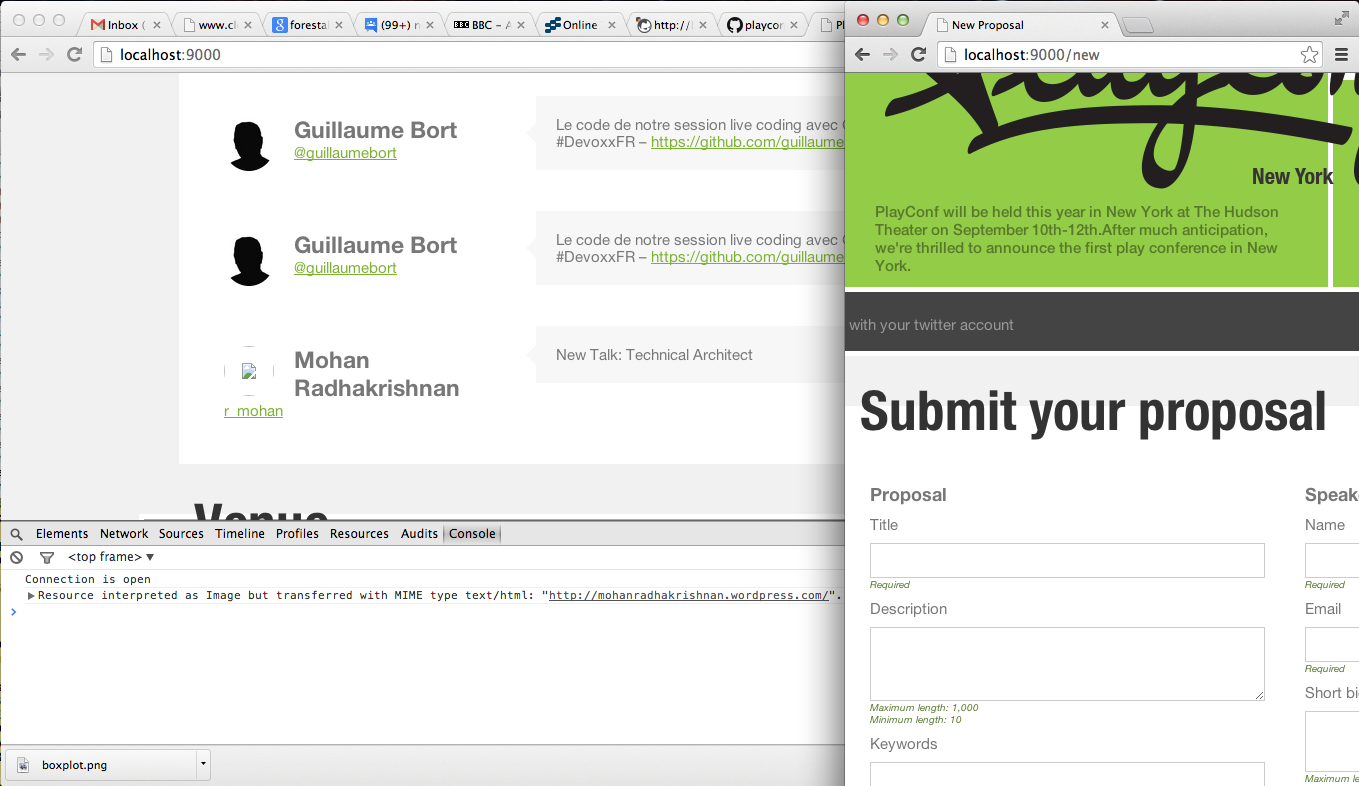Open the Elements tab in DevTools
This screenshot has height=786, width=1359.
pyautogui.click(x=62, y=534)
